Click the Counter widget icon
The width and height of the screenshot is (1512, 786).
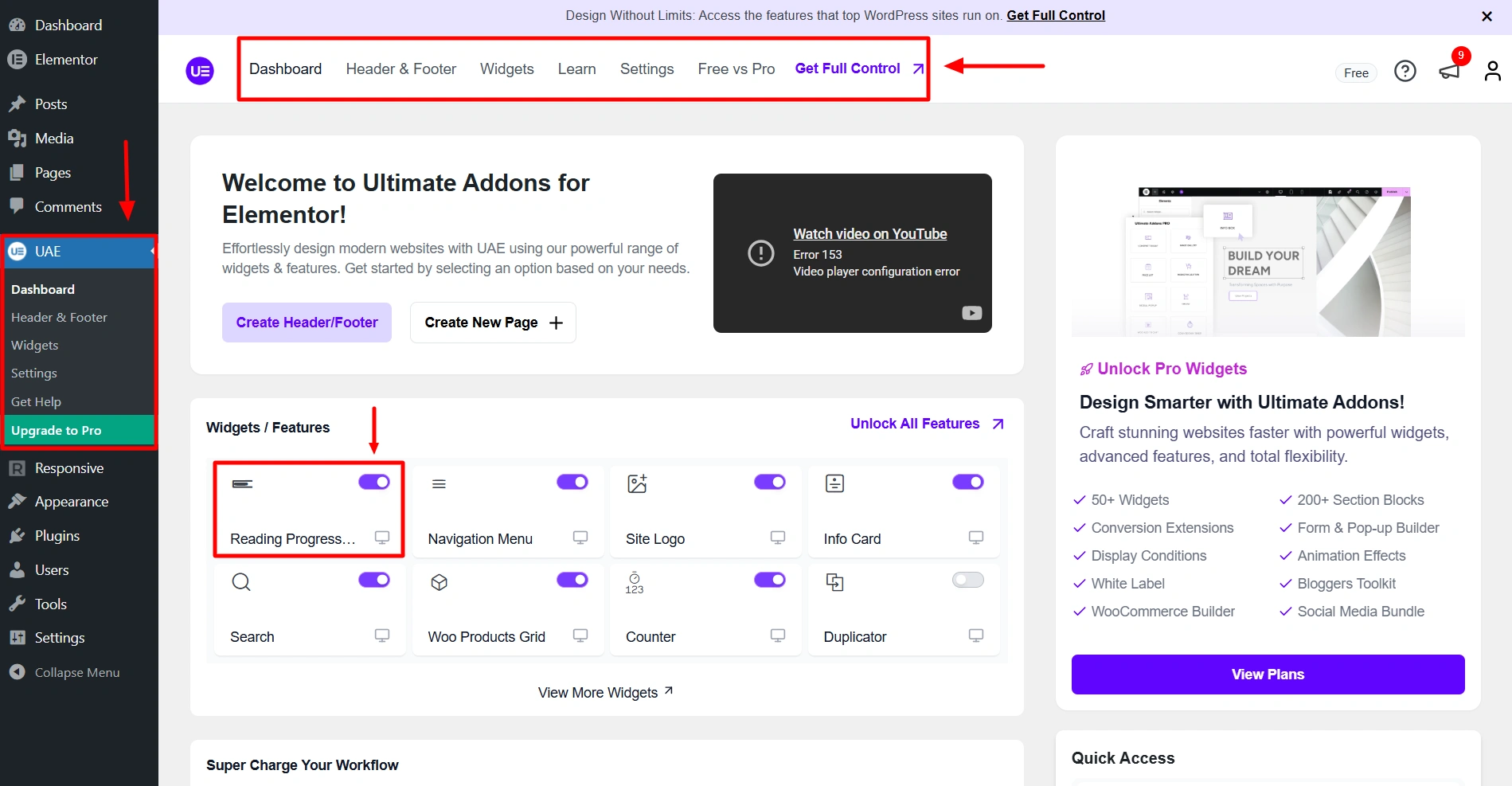point(635,582)
